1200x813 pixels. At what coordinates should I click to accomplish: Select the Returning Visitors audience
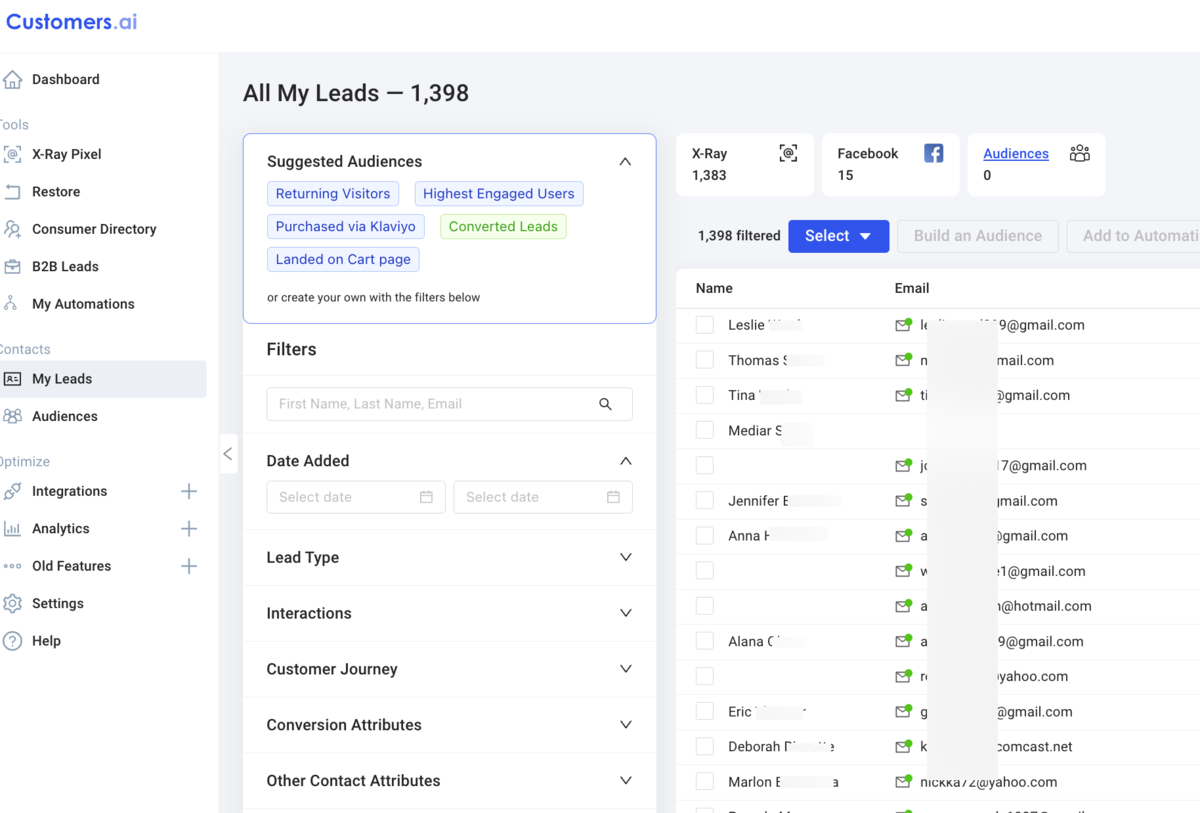click(333, 194)
